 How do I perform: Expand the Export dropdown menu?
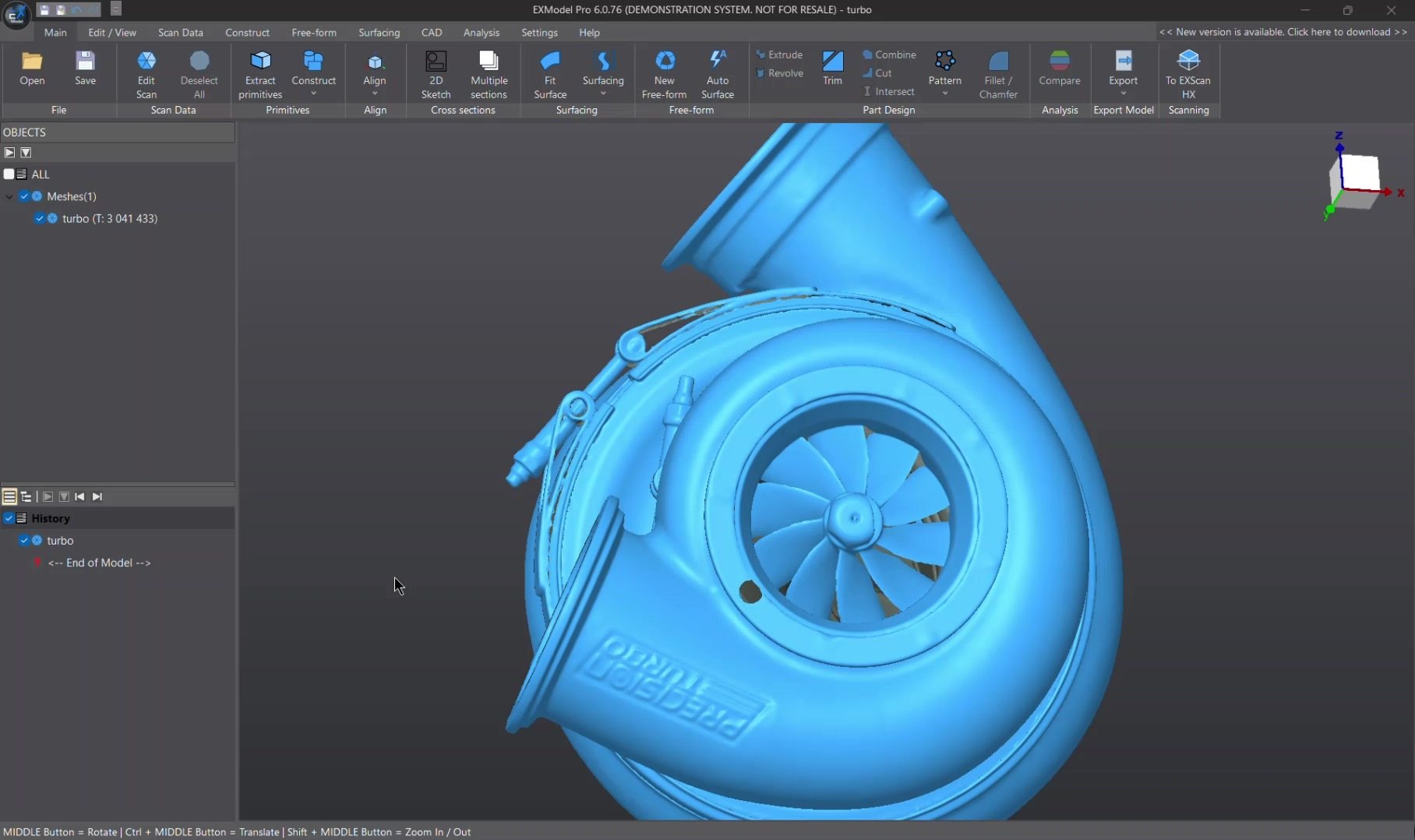[1123, 94]
